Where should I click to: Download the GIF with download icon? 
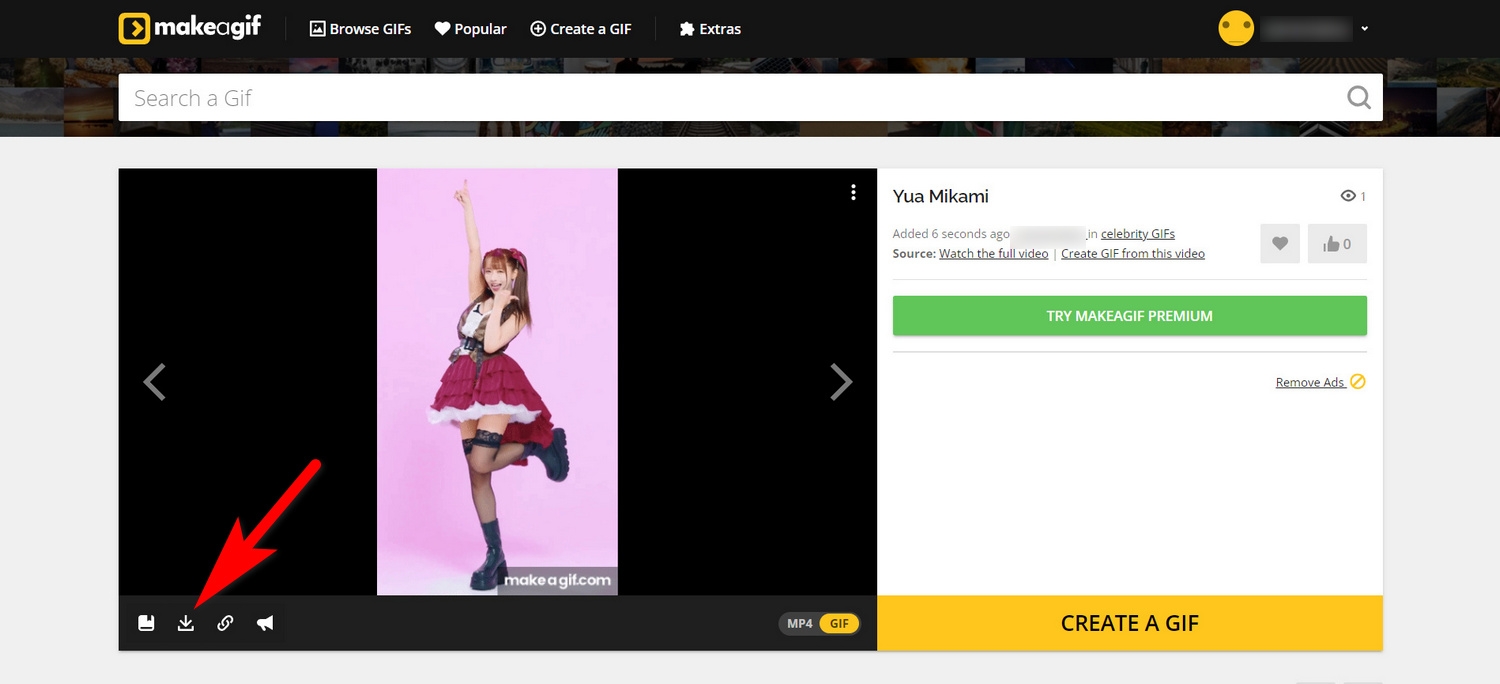[186, 623]
